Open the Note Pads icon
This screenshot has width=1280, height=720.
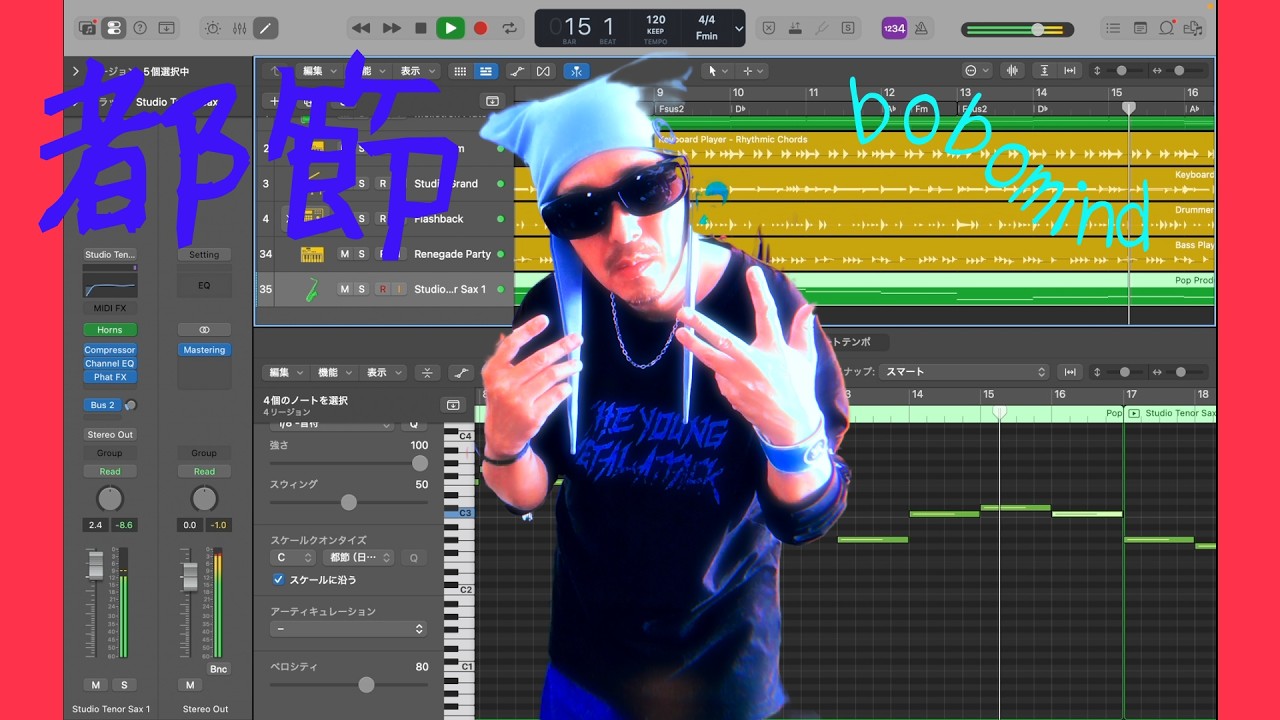(1140, 28)
